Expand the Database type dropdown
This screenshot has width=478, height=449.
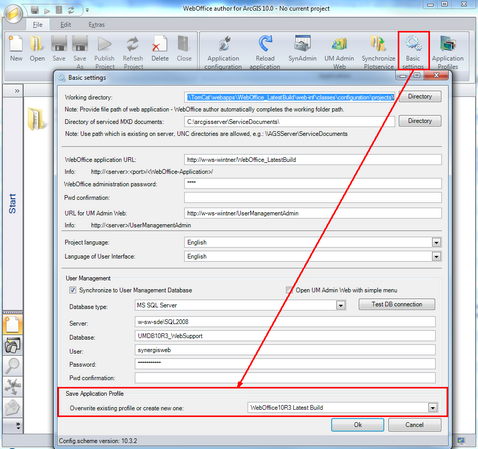[340, 305]
